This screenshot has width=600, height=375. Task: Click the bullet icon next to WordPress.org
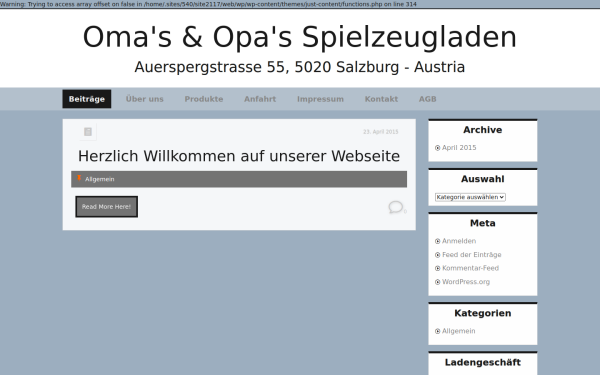coord(437,282)
